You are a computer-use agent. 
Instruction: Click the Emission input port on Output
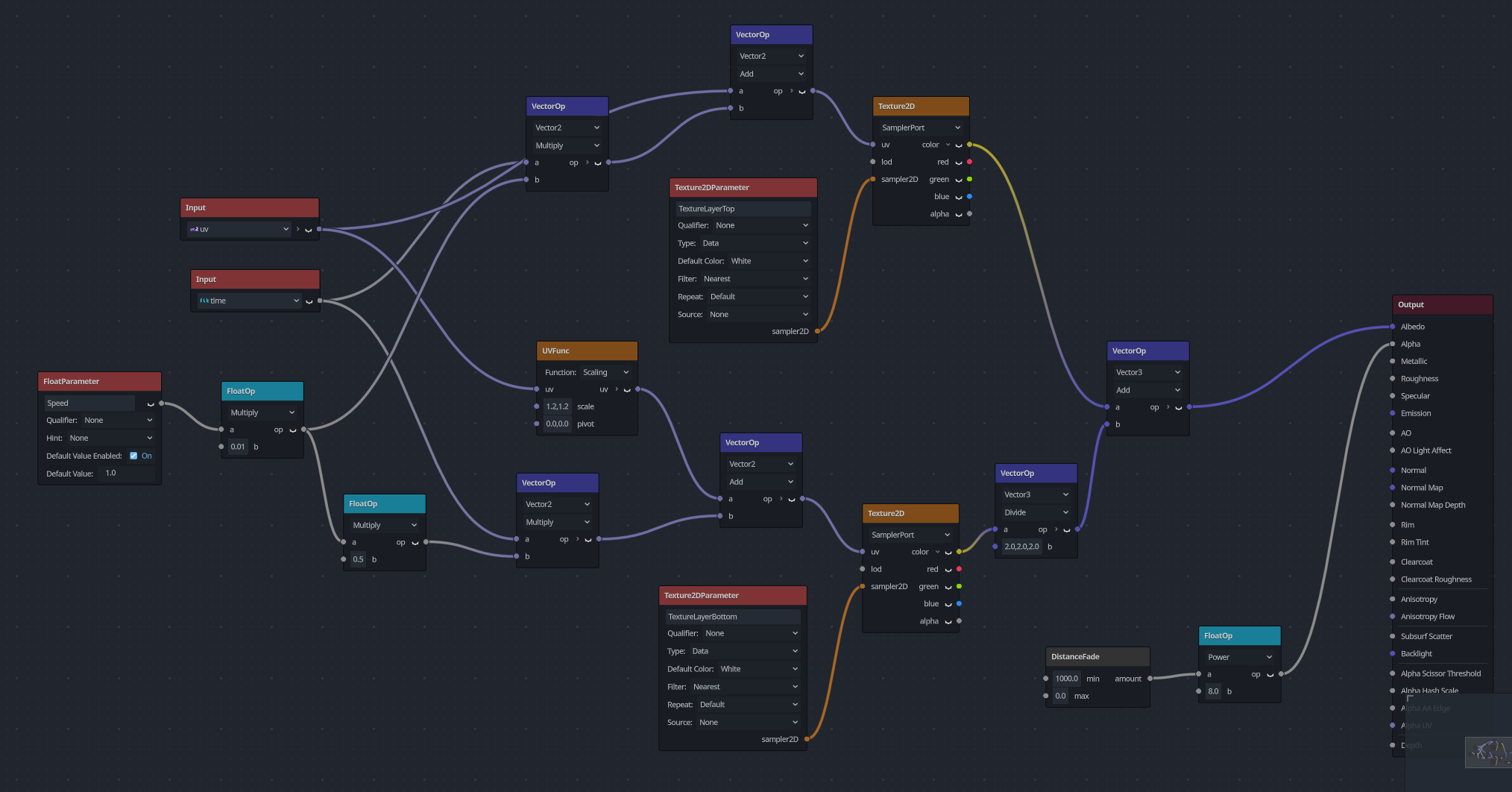click(1393, 413)
